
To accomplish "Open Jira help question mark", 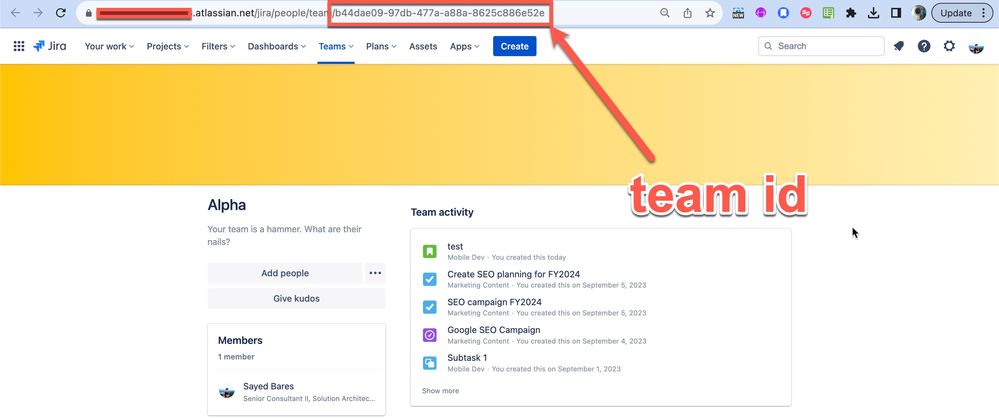I will [924, 46].
